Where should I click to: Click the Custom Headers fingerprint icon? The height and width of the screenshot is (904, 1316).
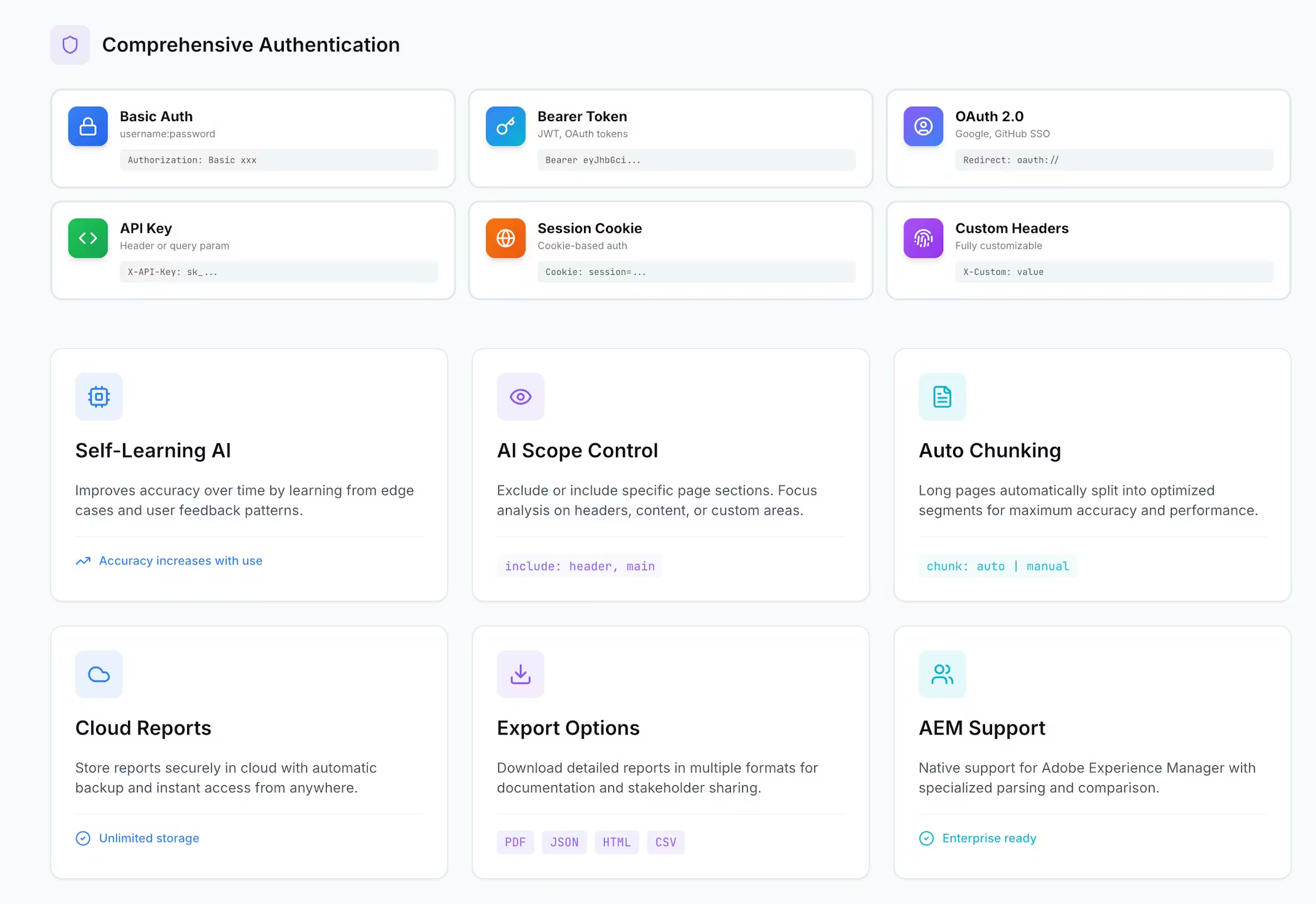[923, 238]
